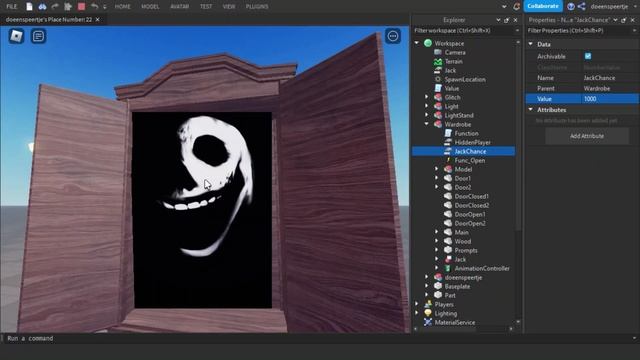The height and width of the screenshot is (360, 640).
Task: Click the New file icon
Action: point(29,6)
